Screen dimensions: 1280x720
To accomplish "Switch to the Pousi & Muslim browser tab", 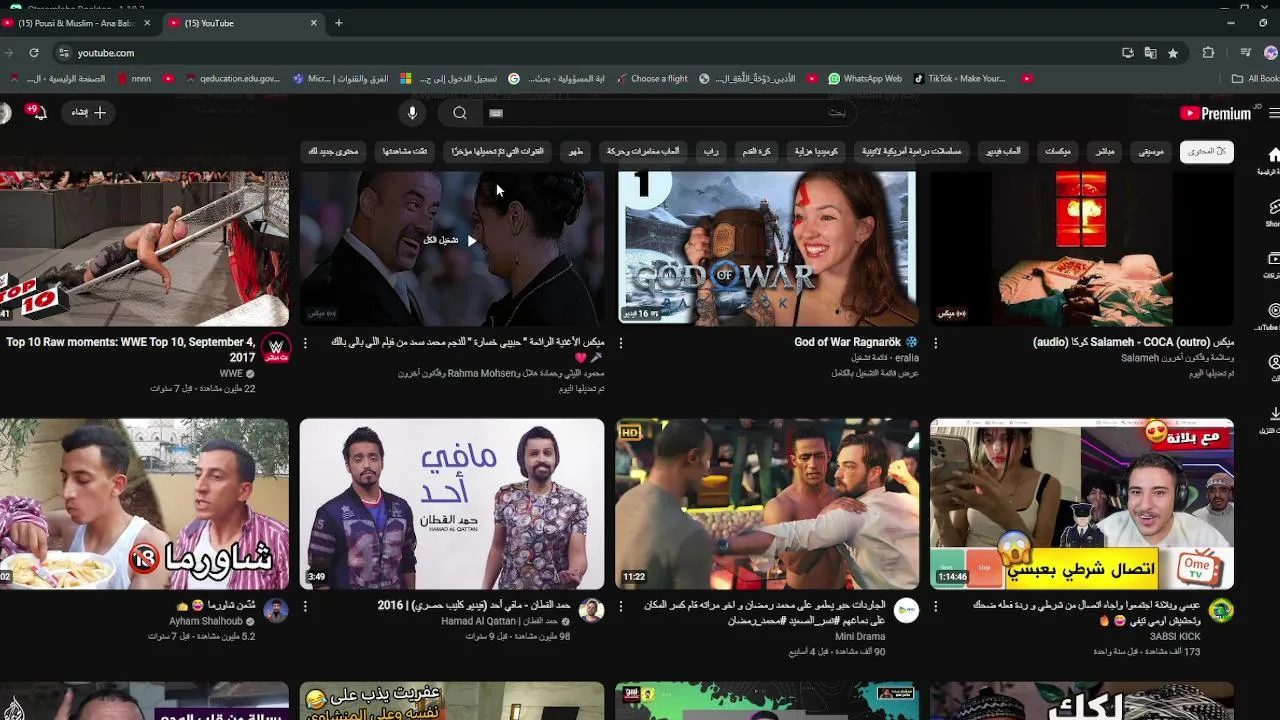I will click(x=78, y=23).
